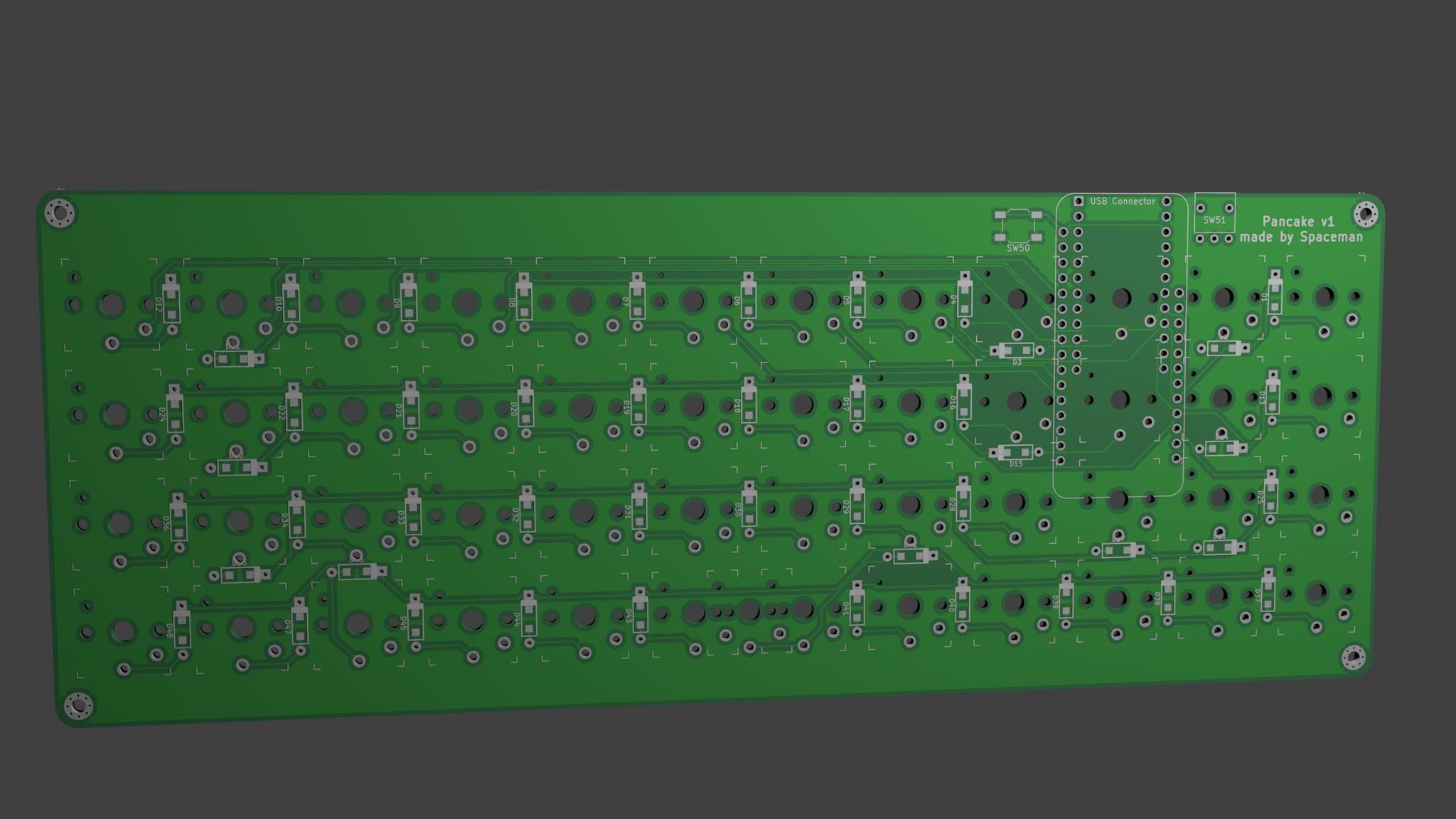Click the SW51 switch footprint outline
Image resolution: width=1456 pixels, height=819 pixels.
pyautogui.click(x=1214, y=213)
